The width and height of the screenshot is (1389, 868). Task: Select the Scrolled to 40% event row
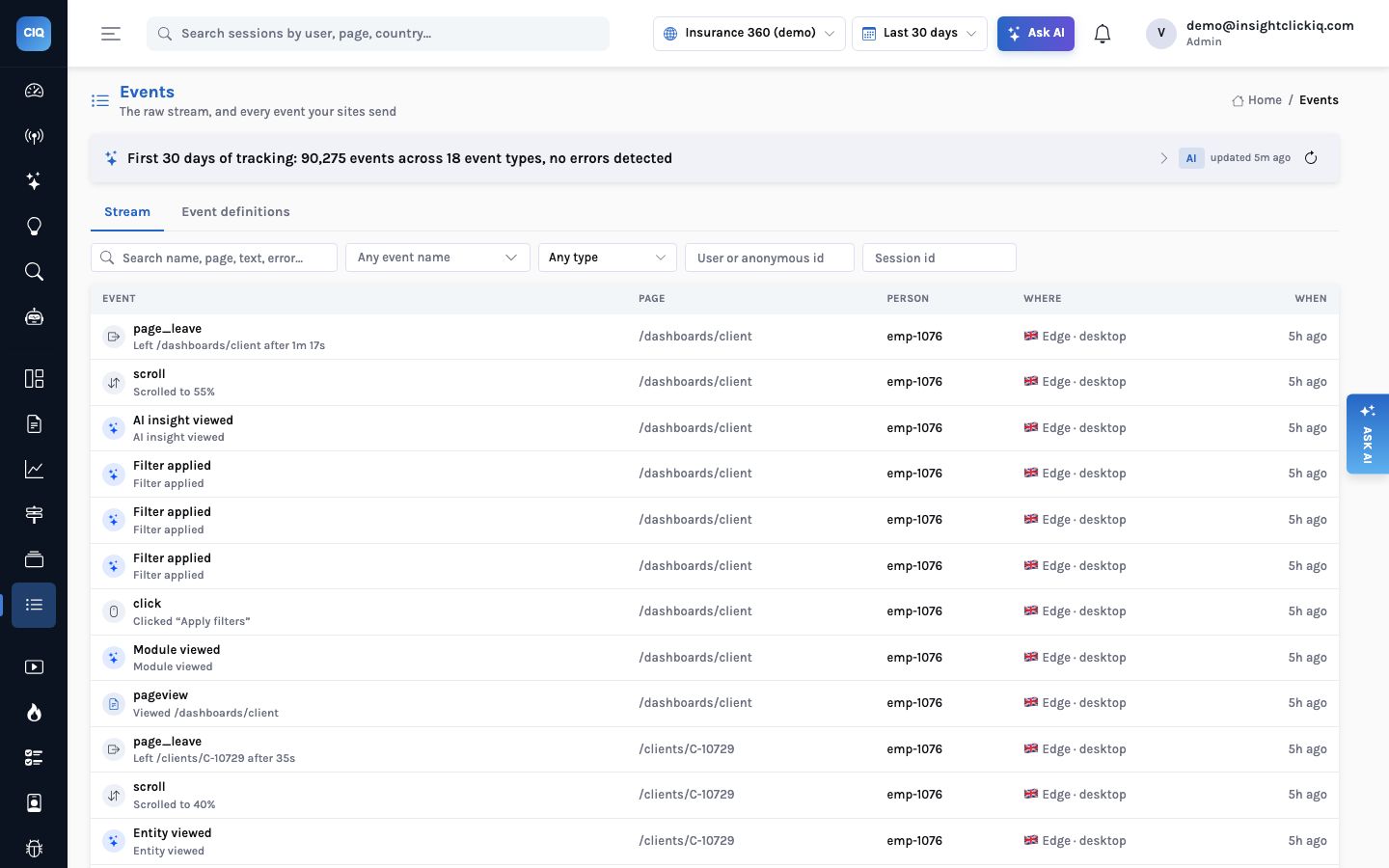(715, 796)
